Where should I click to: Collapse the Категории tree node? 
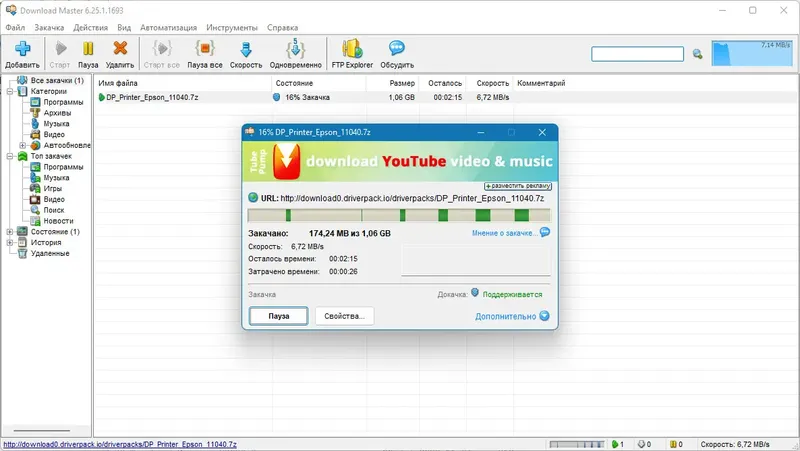(x=10, y=91)
